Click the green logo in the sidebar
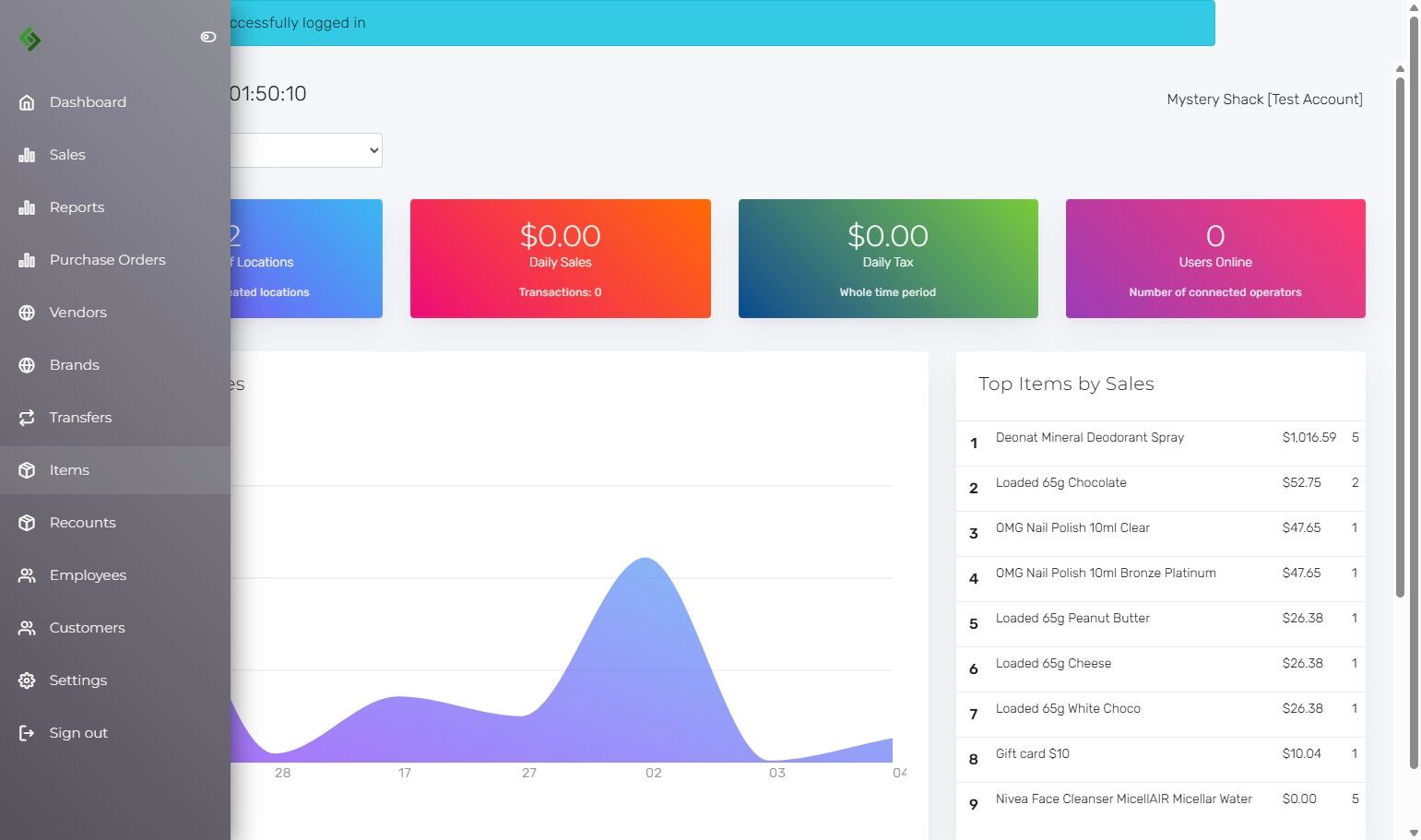The height and width of the screenshot is (840, 1421). click(x=30, y=39)
